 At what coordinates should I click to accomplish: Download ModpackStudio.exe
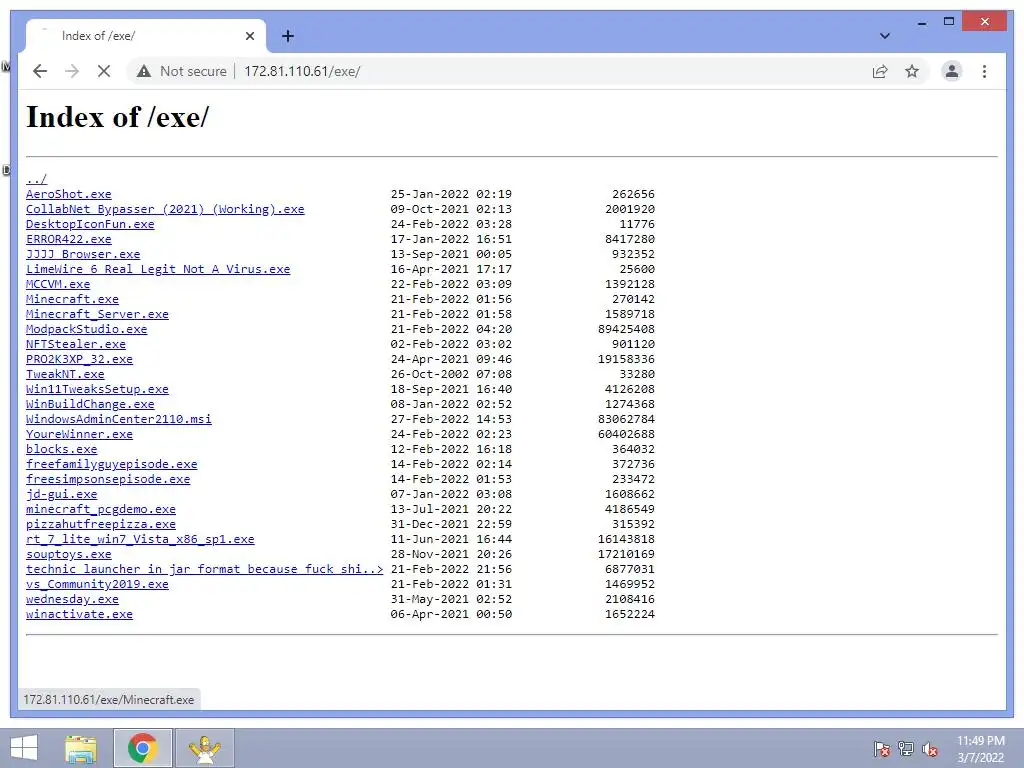[x=87, y=329]
